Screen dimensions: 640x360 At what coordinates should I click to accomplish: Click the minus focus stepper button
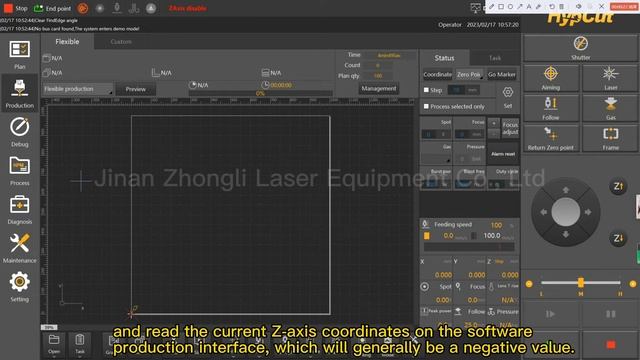coord(493,133)
